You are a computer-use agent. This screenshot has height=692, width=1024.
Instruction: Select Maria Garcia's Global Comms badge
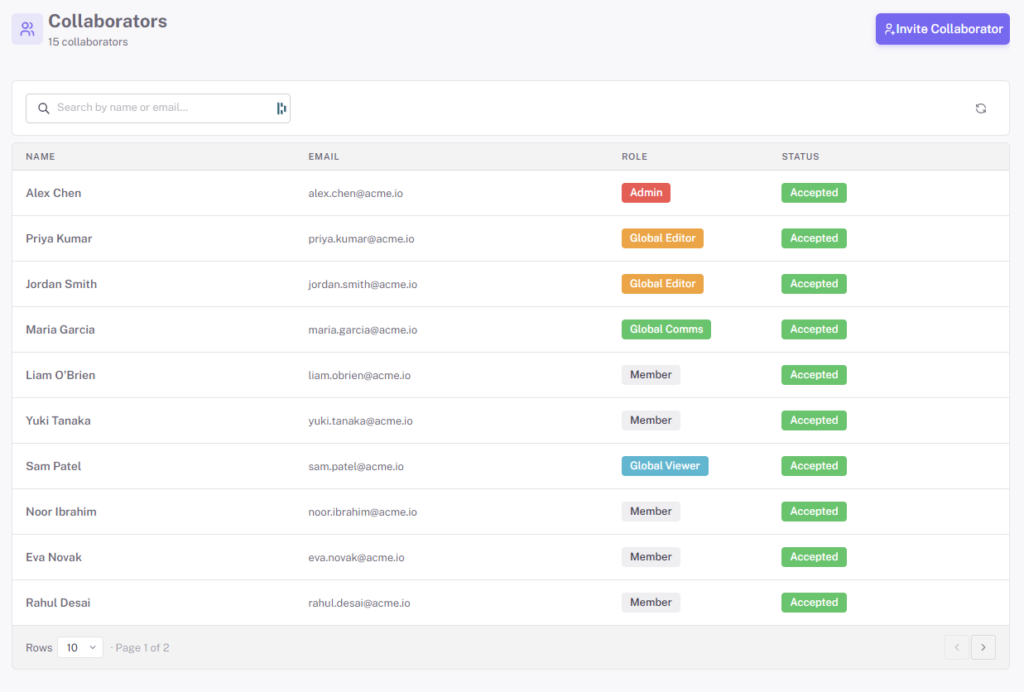click(666, 329)
